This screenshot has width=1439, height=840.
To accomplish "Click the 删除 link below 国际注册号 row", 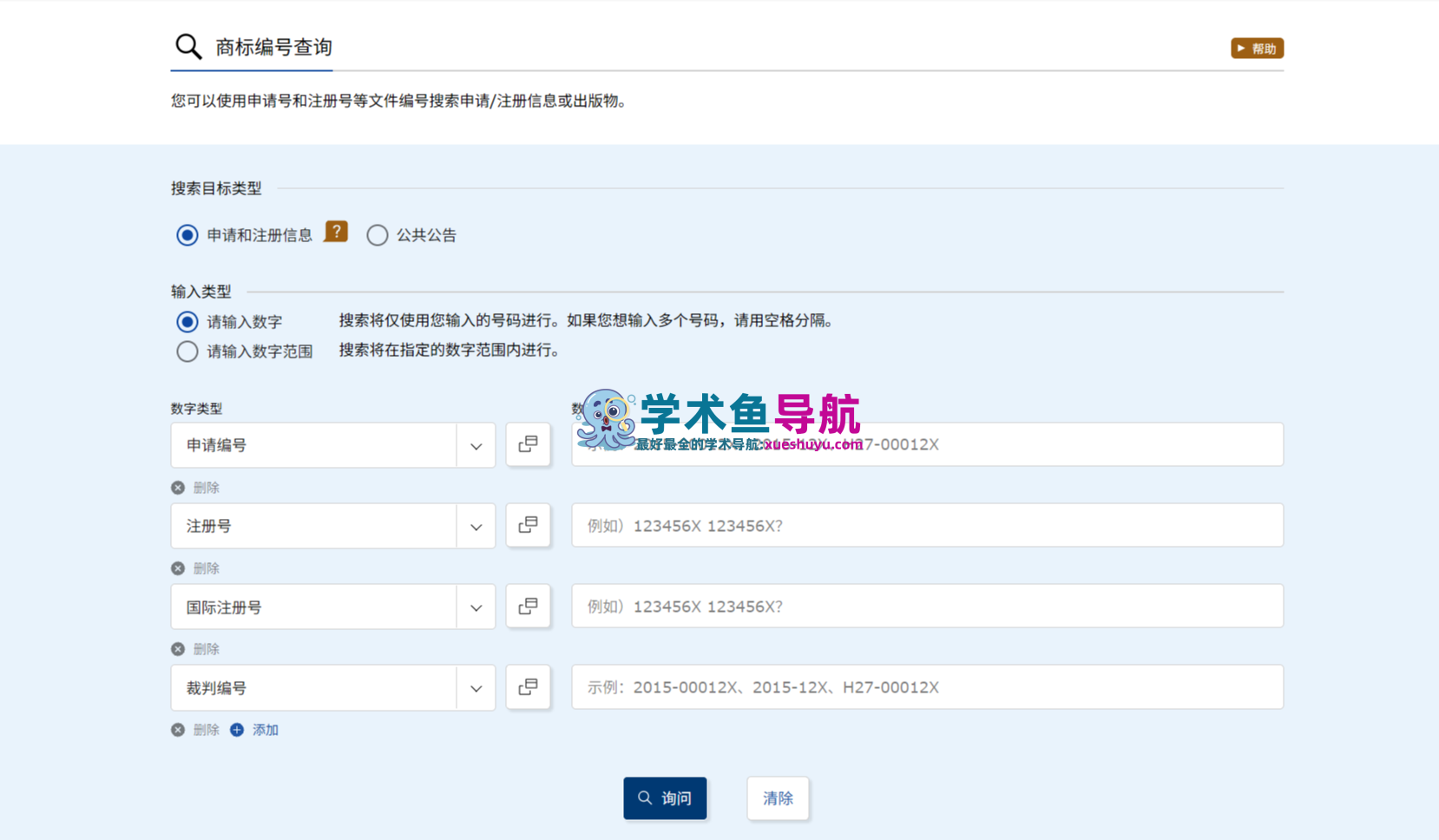I will coord(206,649).
